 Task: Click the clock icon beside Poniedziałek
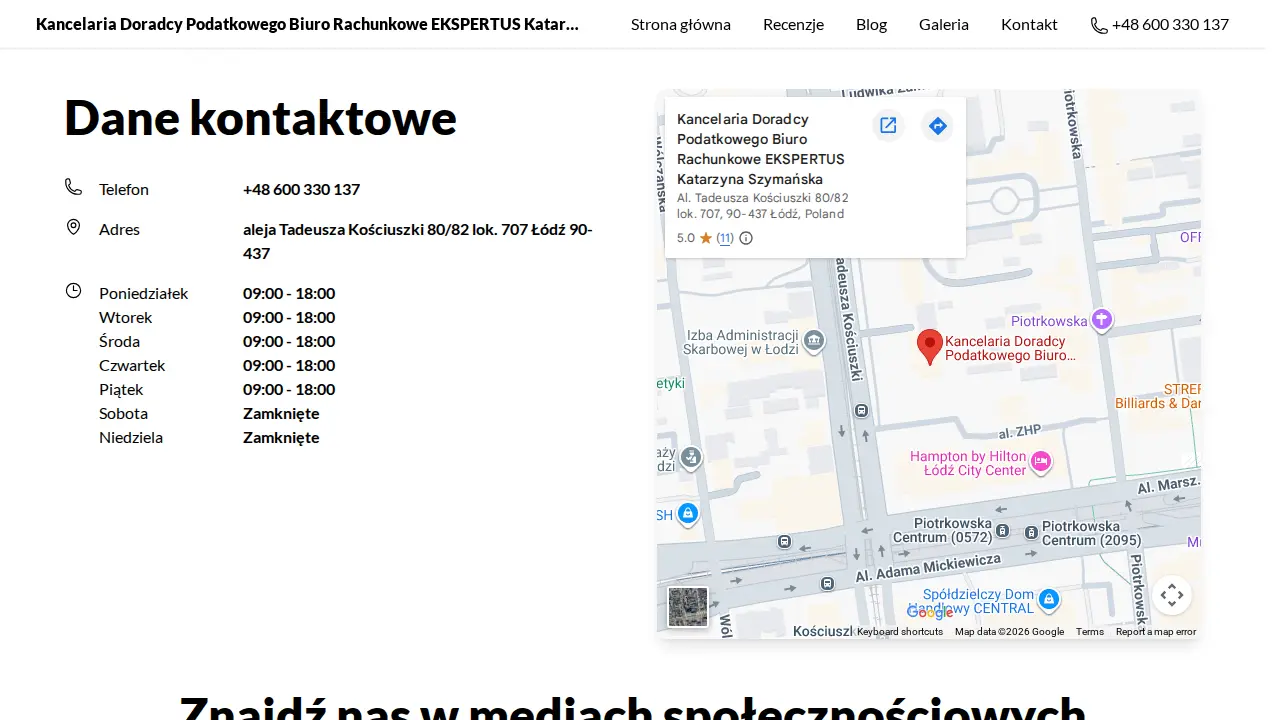coord(73,291)
